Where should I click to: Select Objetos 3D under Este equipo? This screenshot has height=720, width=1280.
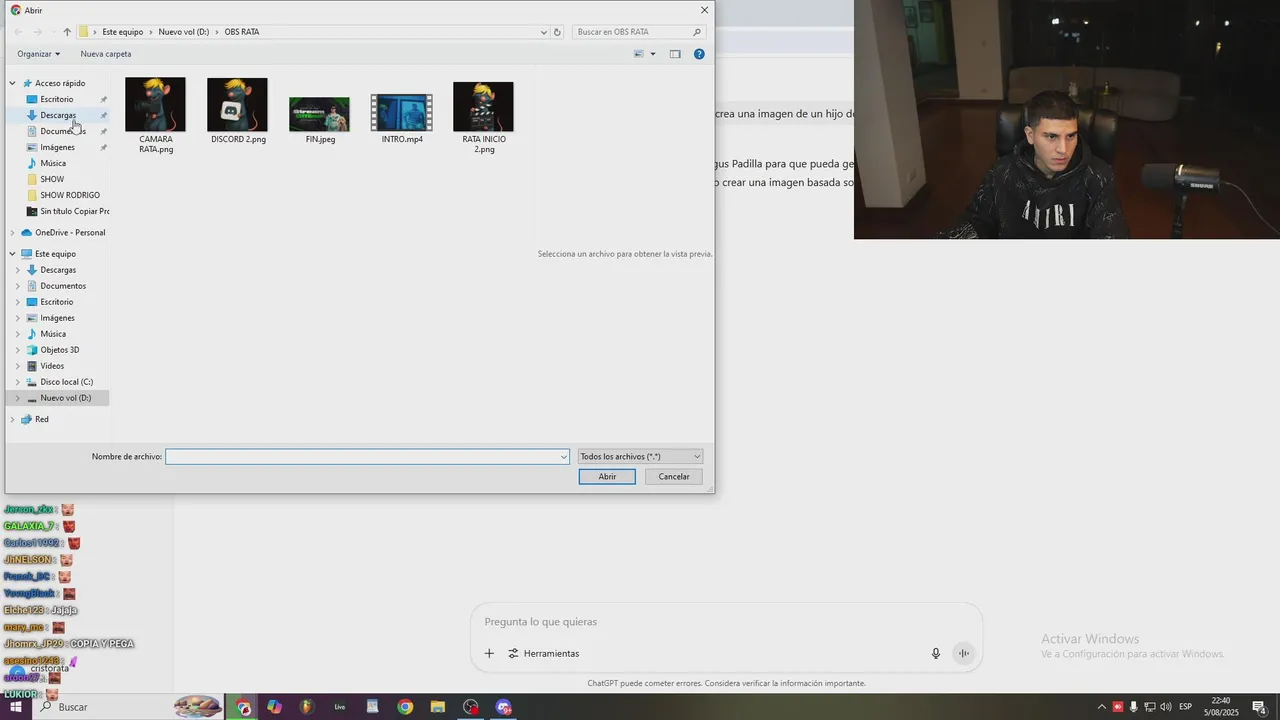pos(60,350)
